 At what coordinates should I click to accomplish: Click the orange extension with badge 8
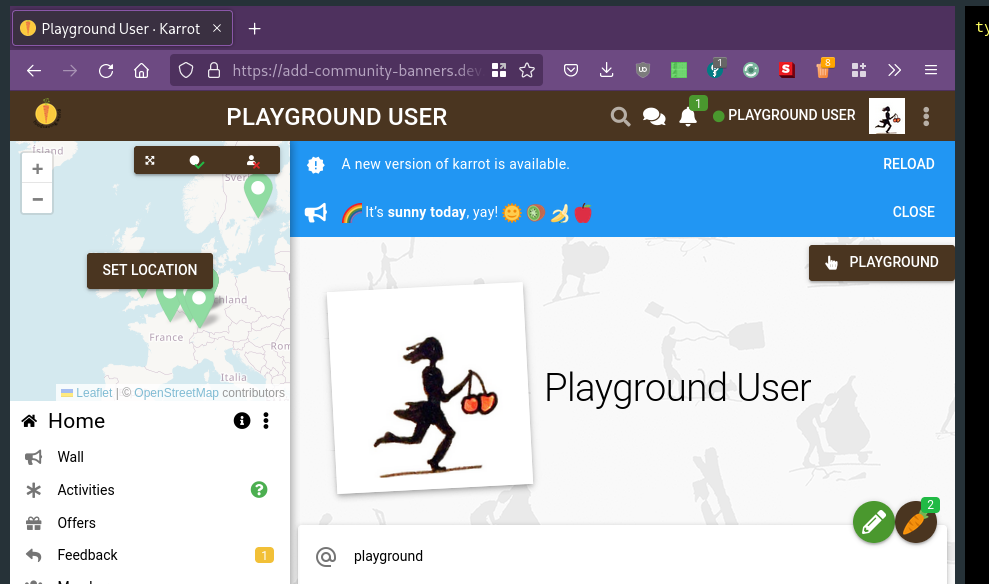pyautogui.click(x=824, y=69)
